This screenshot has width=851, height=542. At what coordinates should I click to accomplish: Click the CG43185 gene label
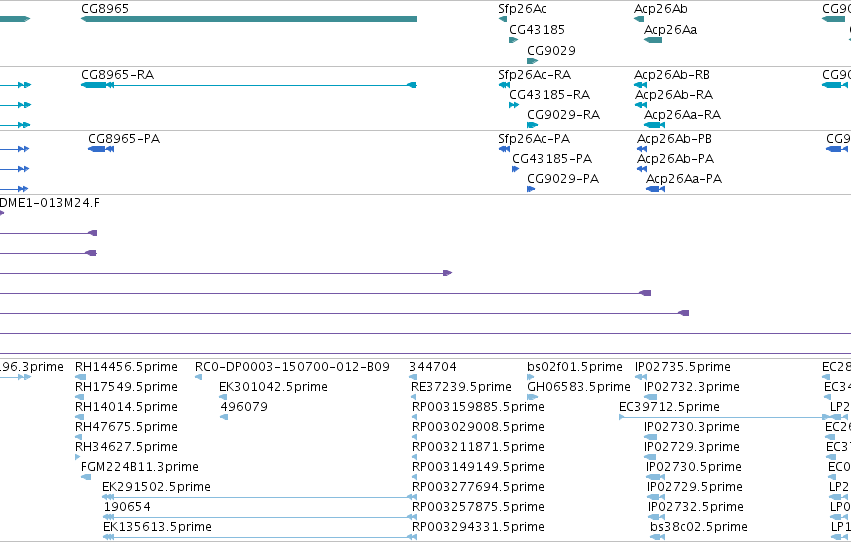[537, 30]
